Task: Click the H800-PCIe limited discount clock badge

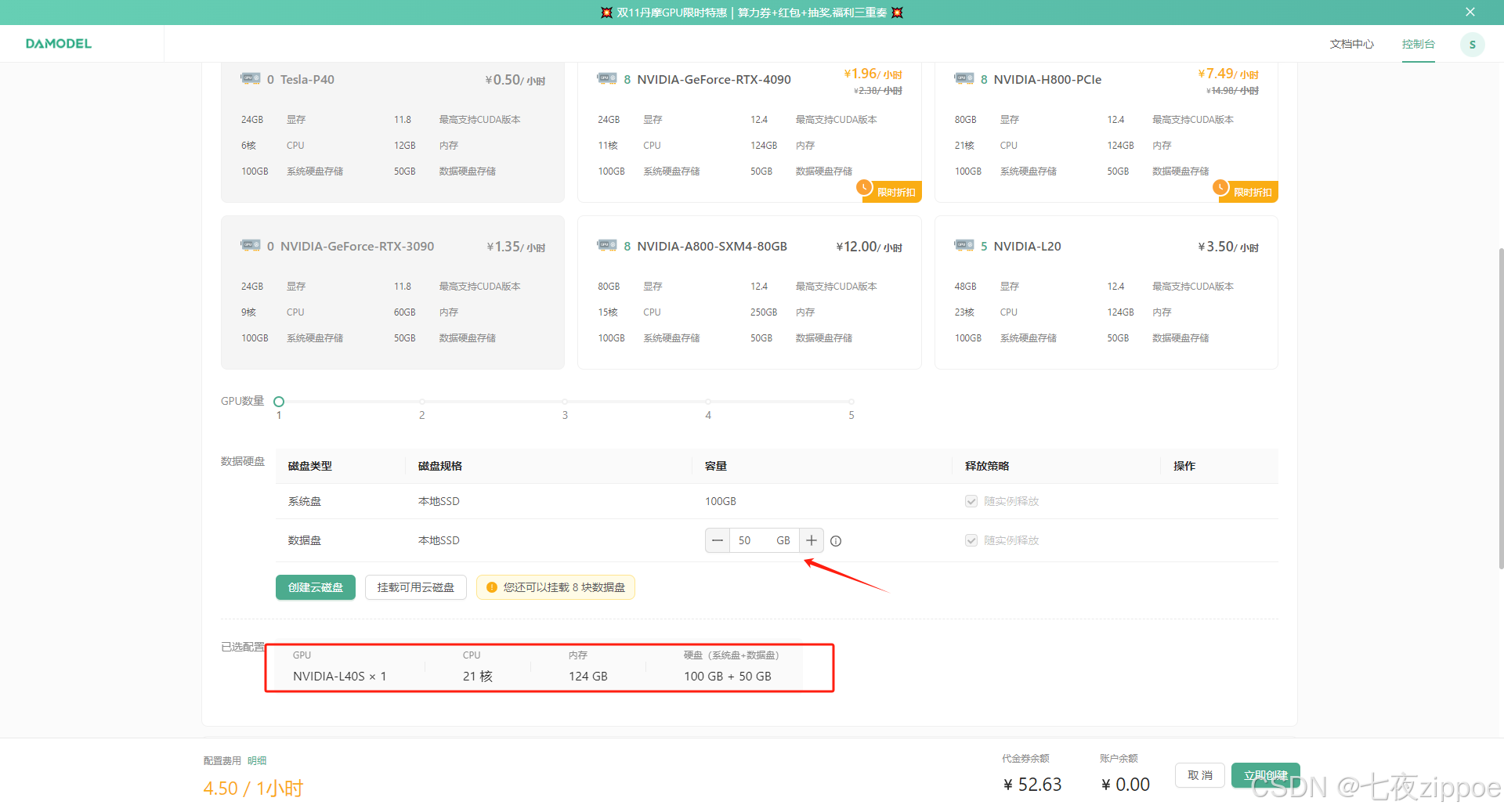Action: [x=1220, y=187]
